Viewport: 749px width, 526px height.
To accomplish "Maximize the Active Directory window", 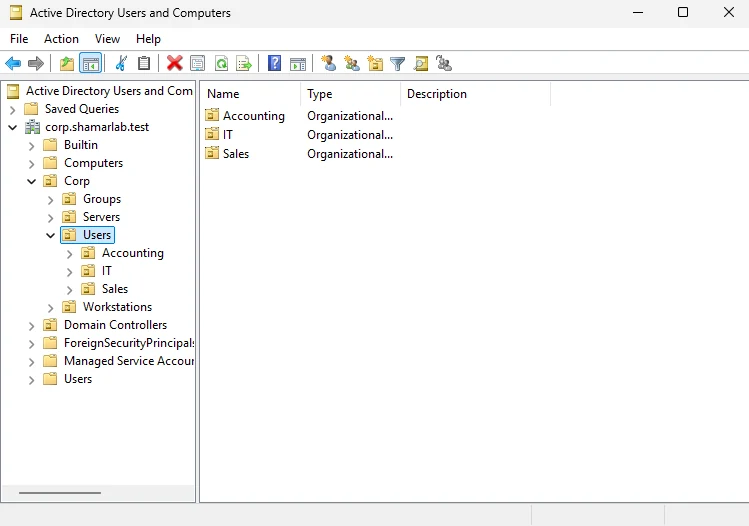I will [x=683, y=12].
